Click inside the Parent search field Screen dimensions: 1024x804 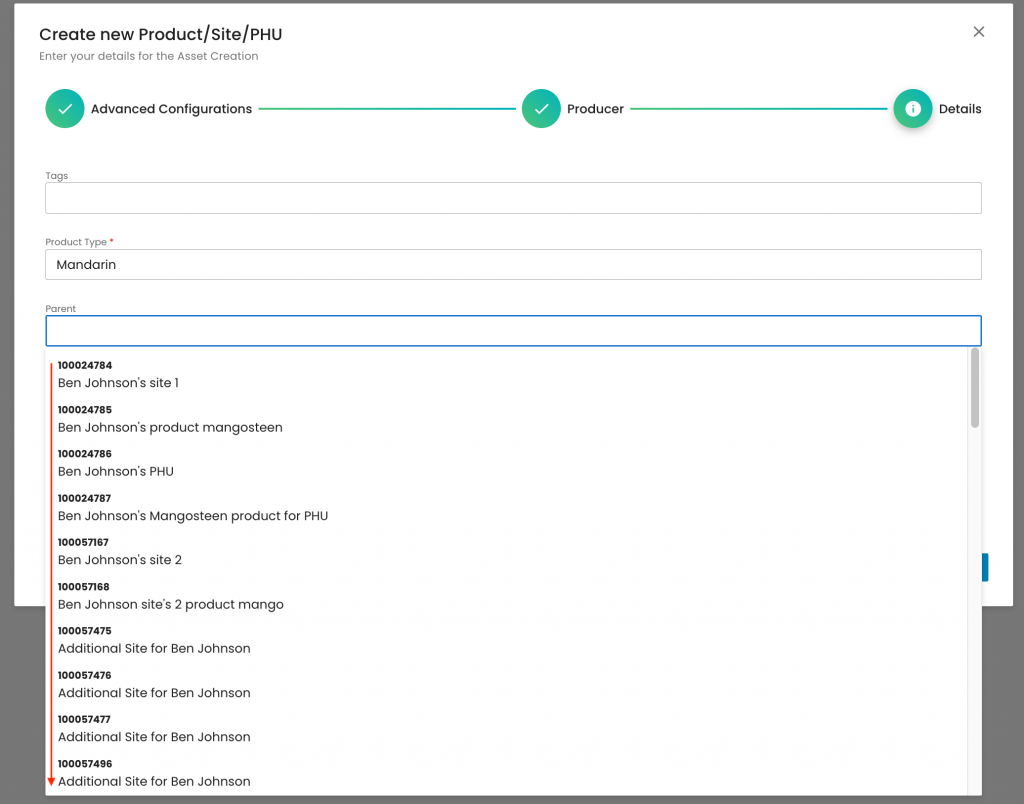[513, 331]
